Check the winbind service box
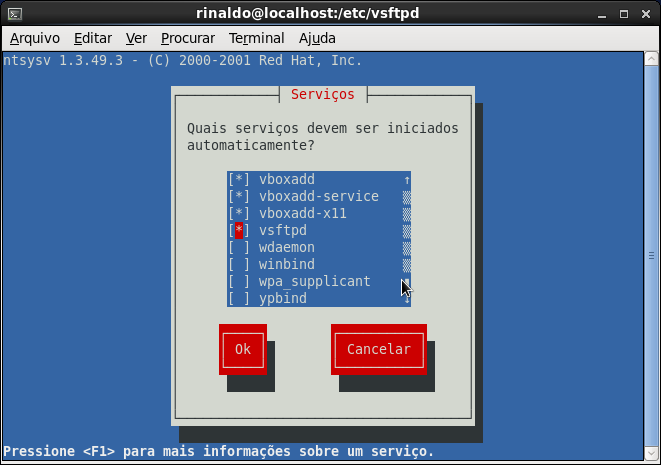 tap(239, 265)
